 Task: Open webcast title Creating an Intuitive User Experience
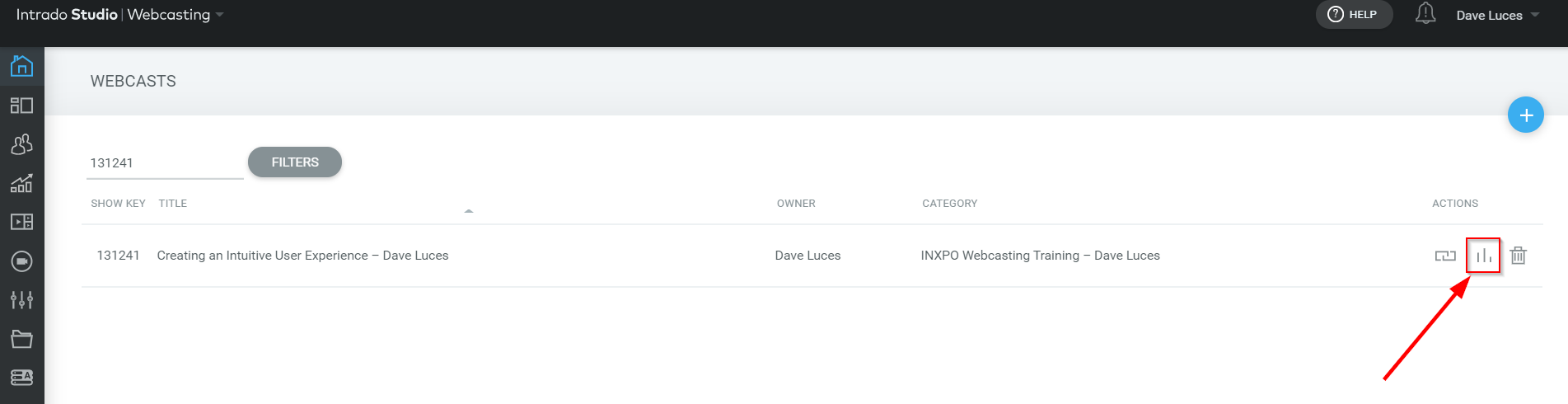tap(302, 256)
